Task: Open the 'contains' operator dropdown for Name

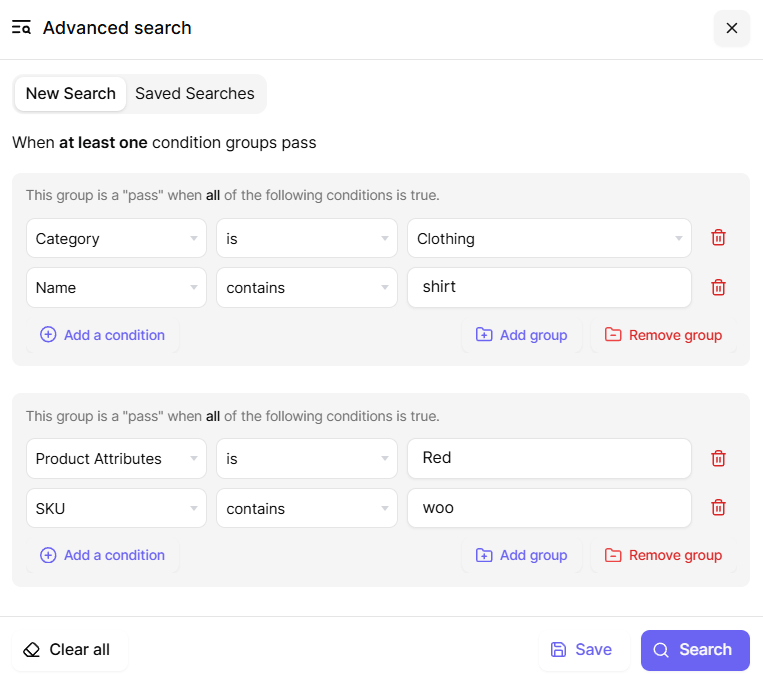Action: point(307,287)
